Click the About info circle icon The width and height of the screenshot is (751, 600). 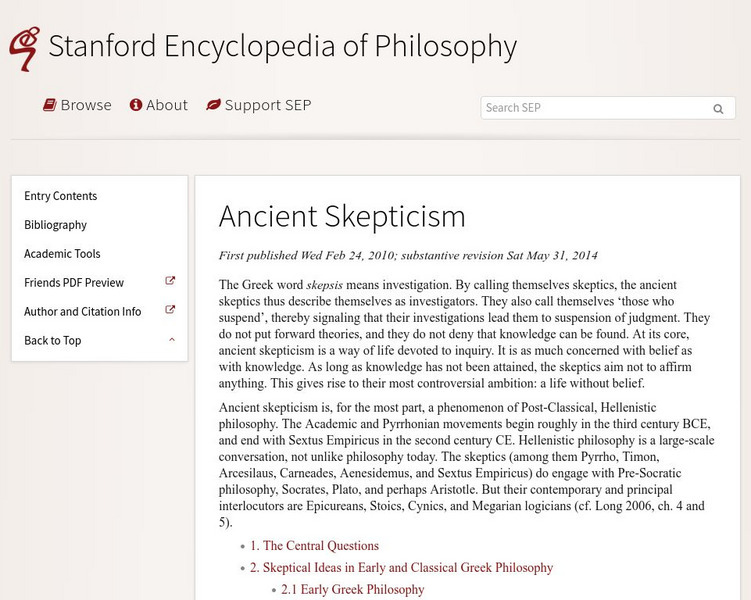pos(136,105)
